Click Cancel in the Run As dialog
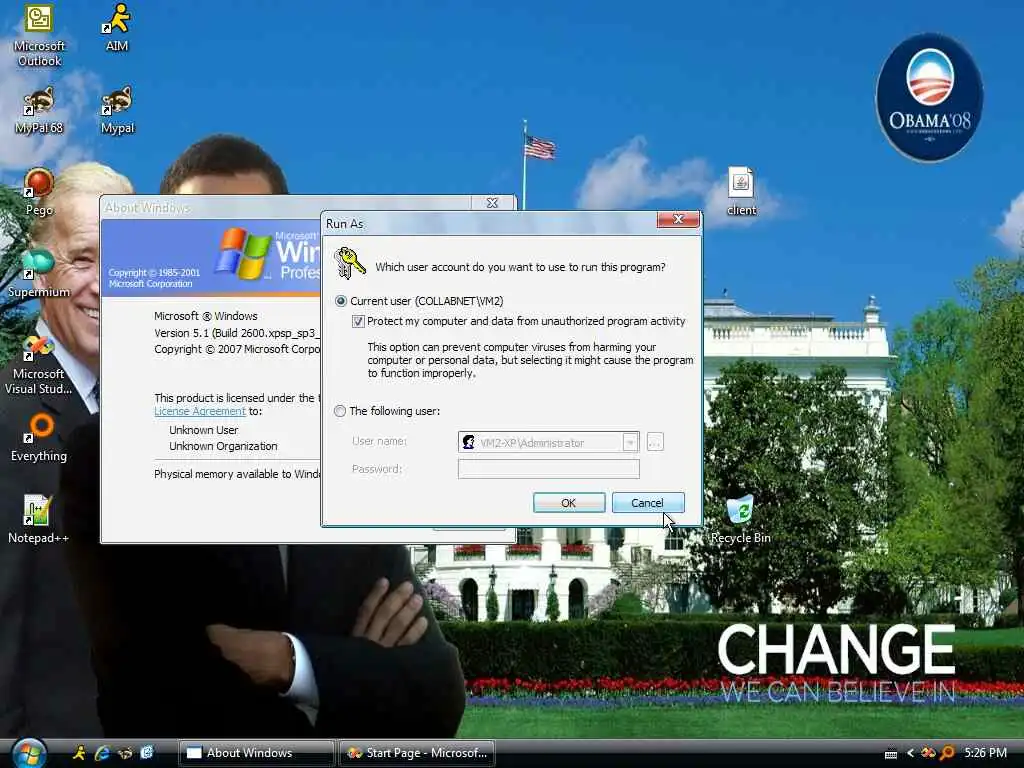The height and width of the screenshot is (768, 1024). pos(648,503)
